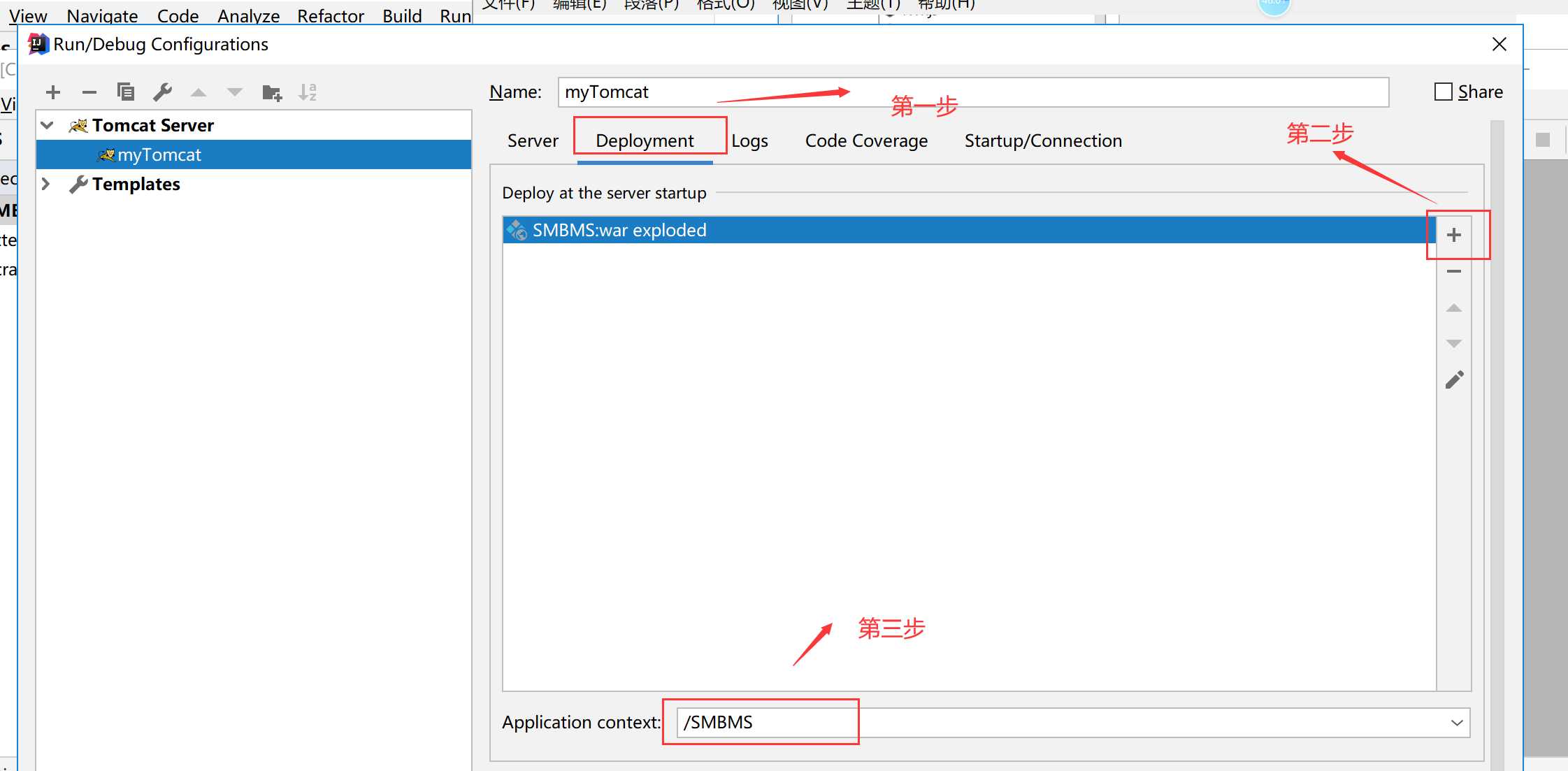Open the Refactor menu

coord(331,15)
